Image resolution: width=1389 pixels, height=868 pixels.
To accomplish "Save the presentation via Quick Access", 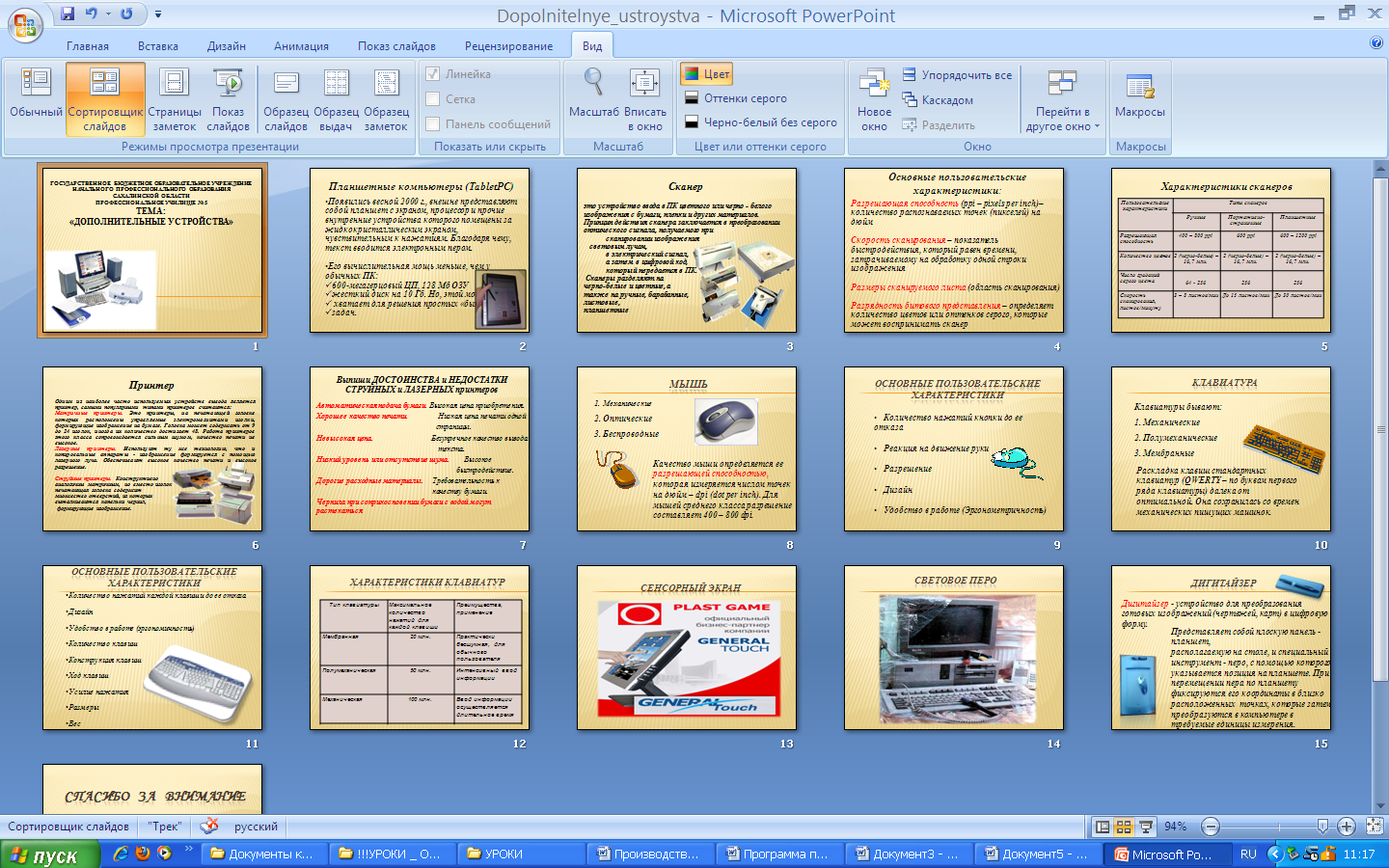I will tap(68, 14).
